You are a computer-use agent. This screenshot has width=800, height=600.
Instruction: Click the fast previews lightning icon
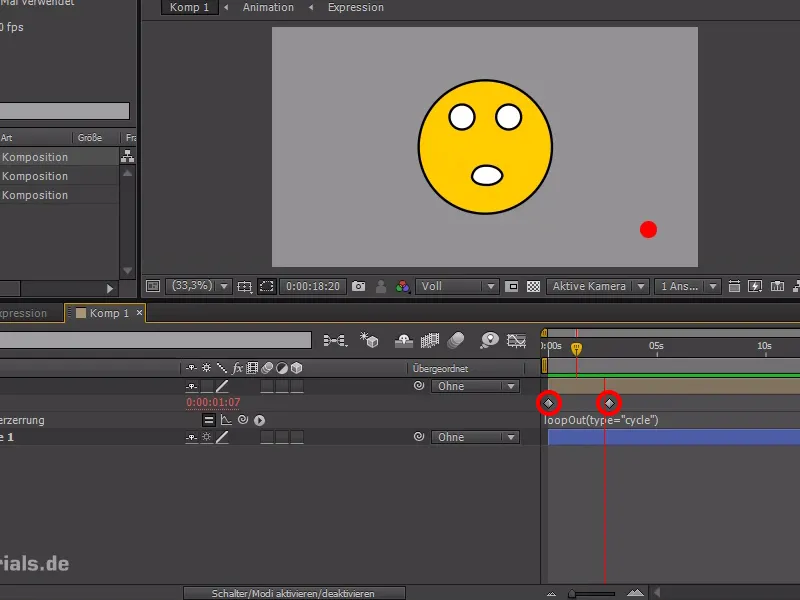pos(755,286)
